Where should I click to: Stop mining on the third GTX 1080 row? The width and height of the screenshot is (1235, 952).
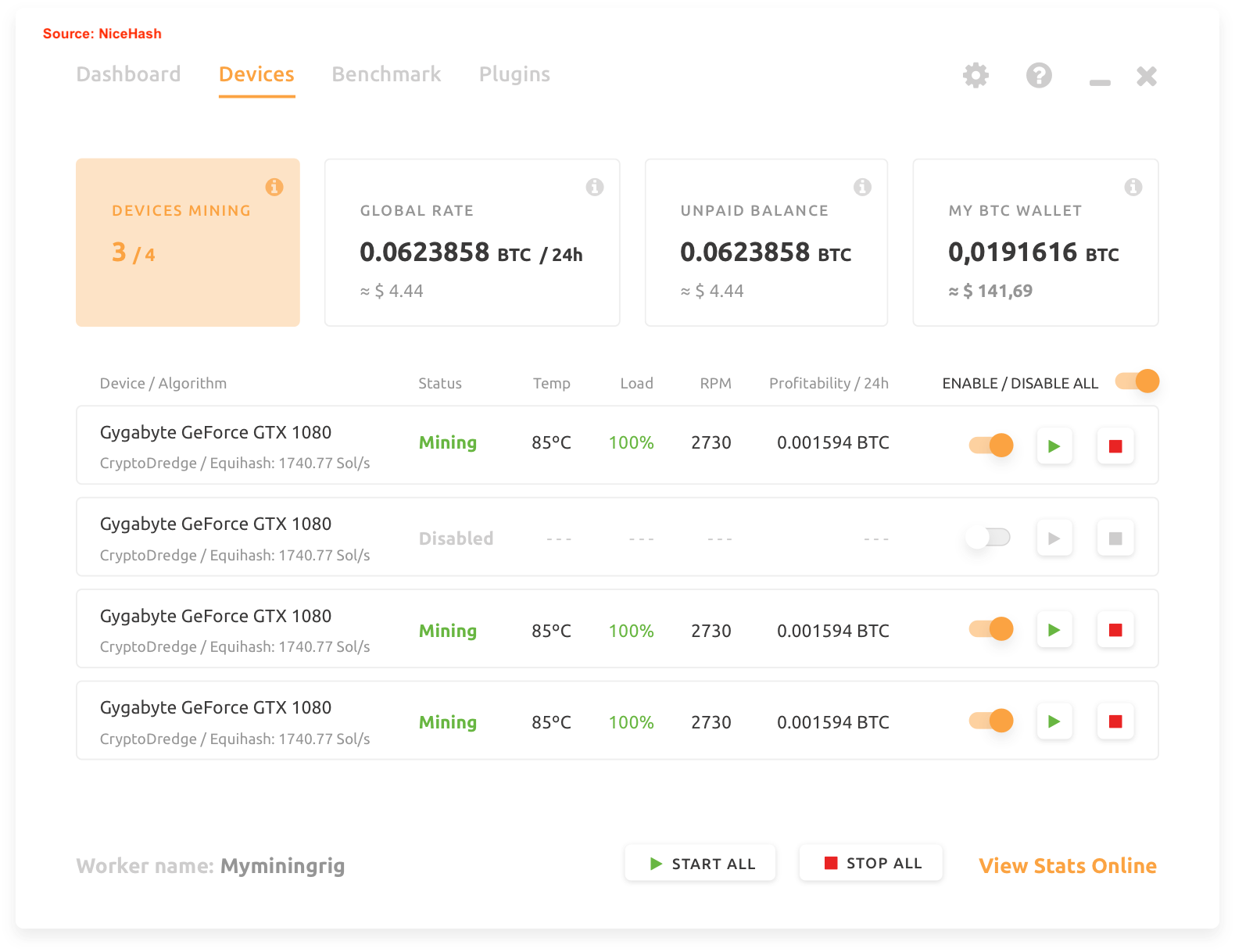[1115, 630]
